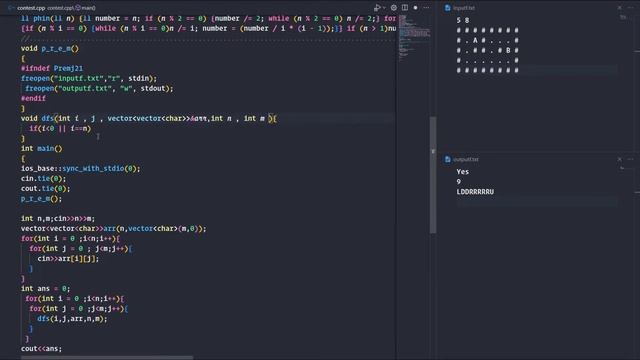Select the contest.cpp editor tab
The image size is (640, 360).
[x=31, y=8]
